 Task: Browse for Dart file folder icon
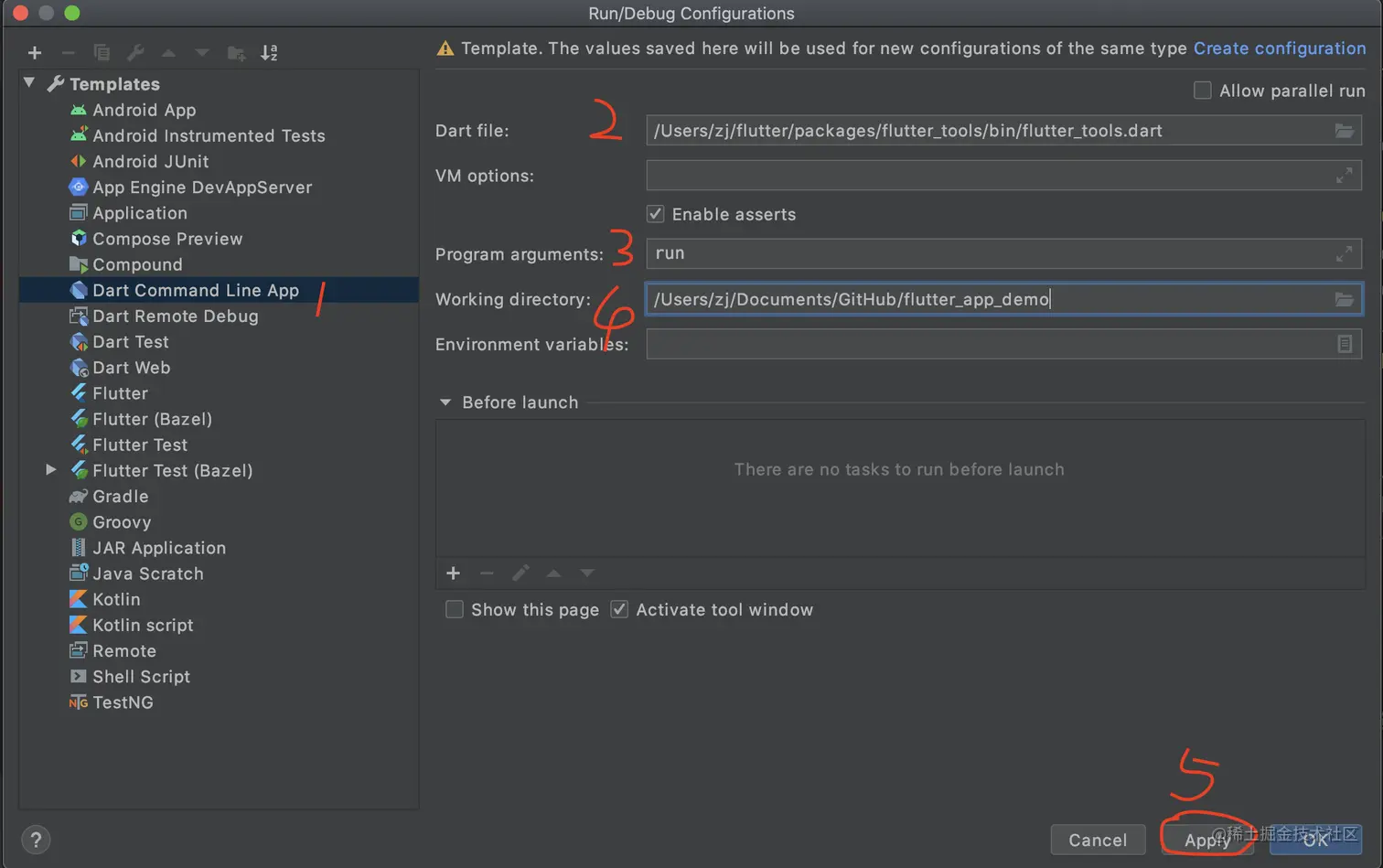pyautogui.click(x=1344, y=131)
